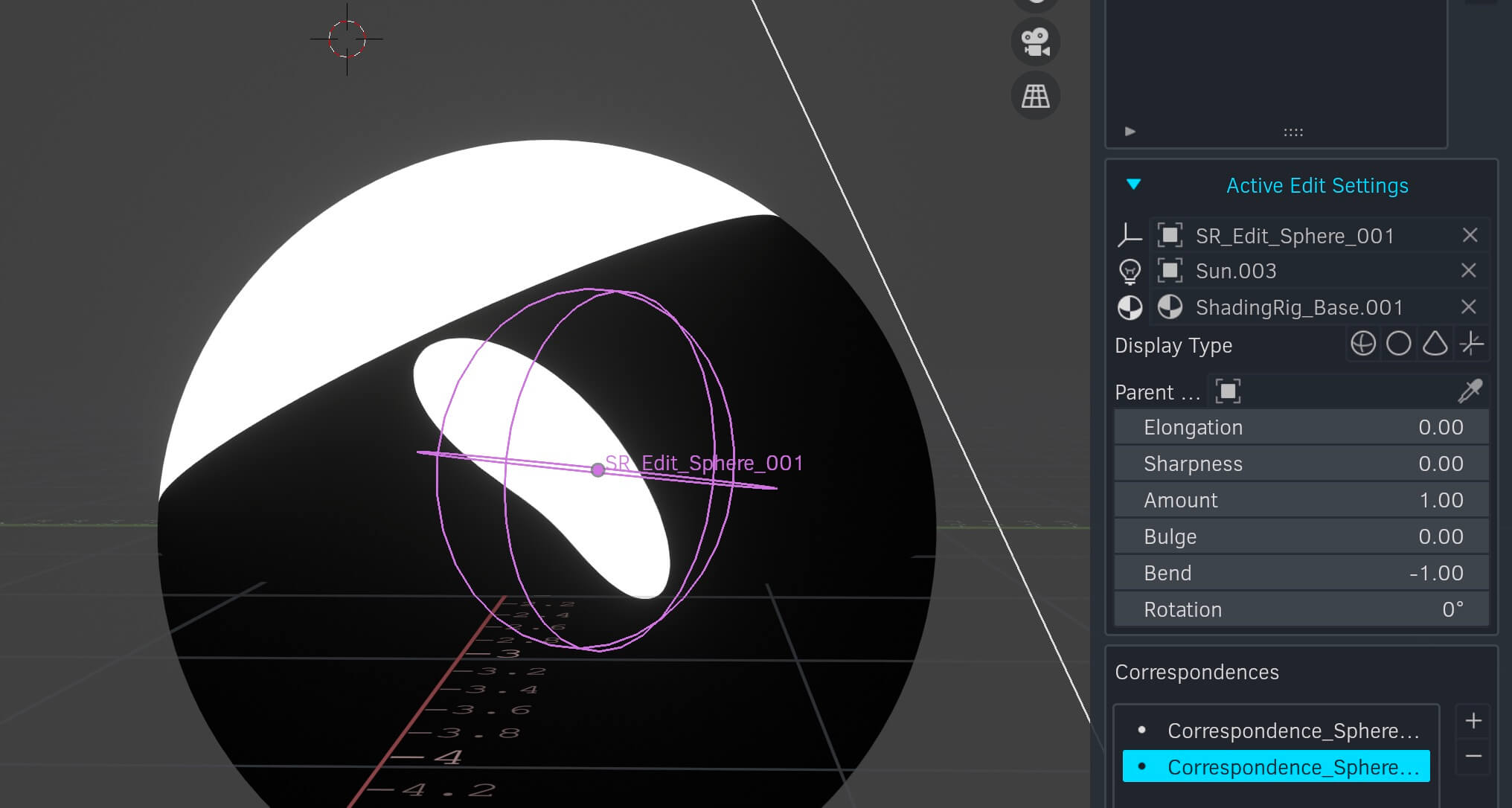Image resolution: width=1512 pixels, height=808 pixels.
Task: Activate the Parent eyedropper picker
Action: tap(1470, 391)
